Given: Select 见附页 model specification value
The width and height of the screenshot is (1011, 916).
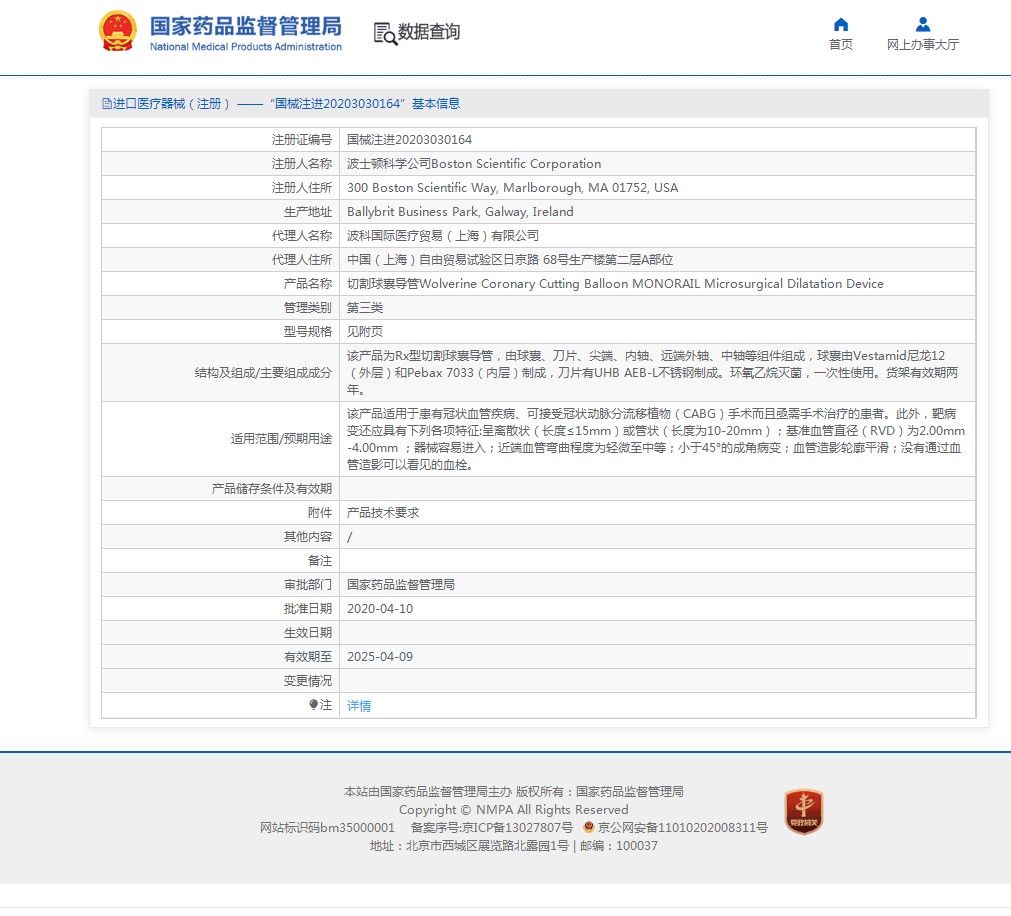Looking at the screenshot, I should [x=365, y=331].
